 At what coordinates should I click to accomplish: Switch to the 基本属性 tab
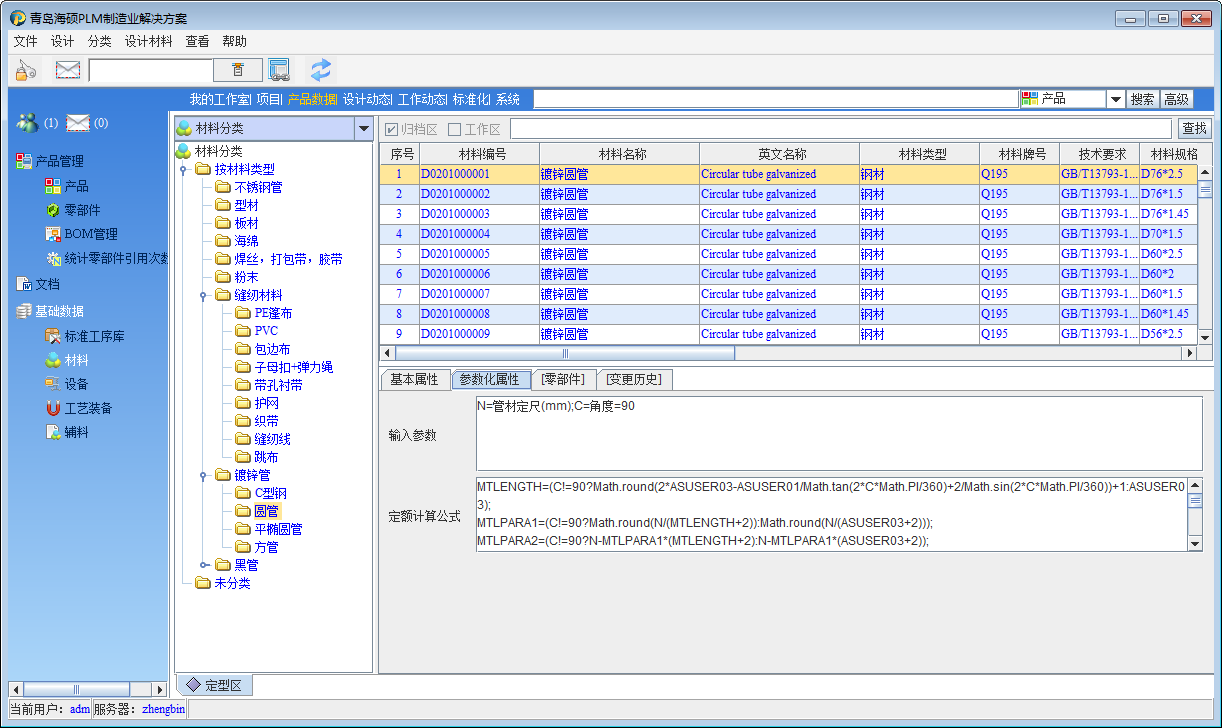[x=414, y=379]
